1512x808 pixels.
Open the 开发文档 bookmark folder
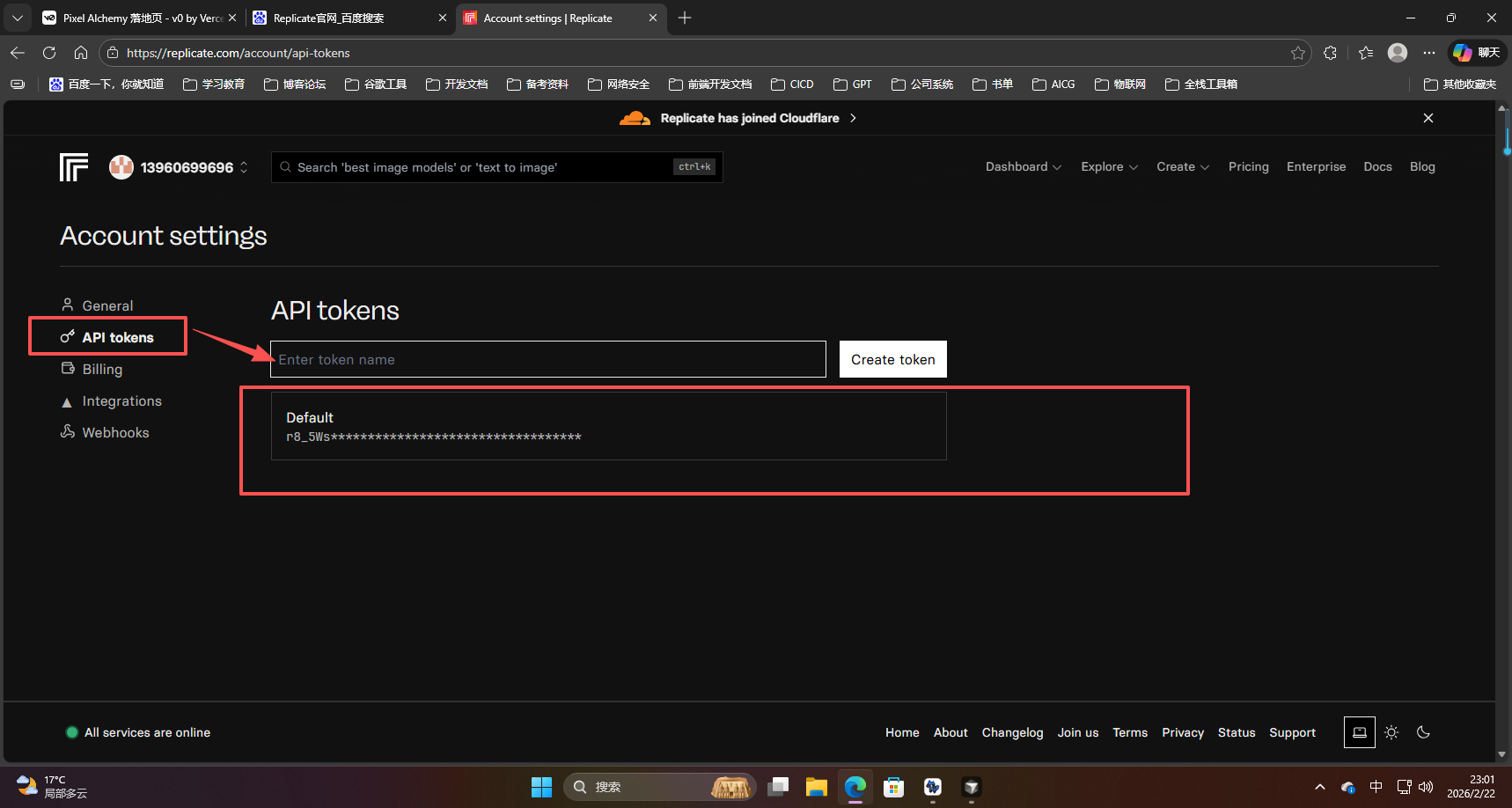(457, 84)
